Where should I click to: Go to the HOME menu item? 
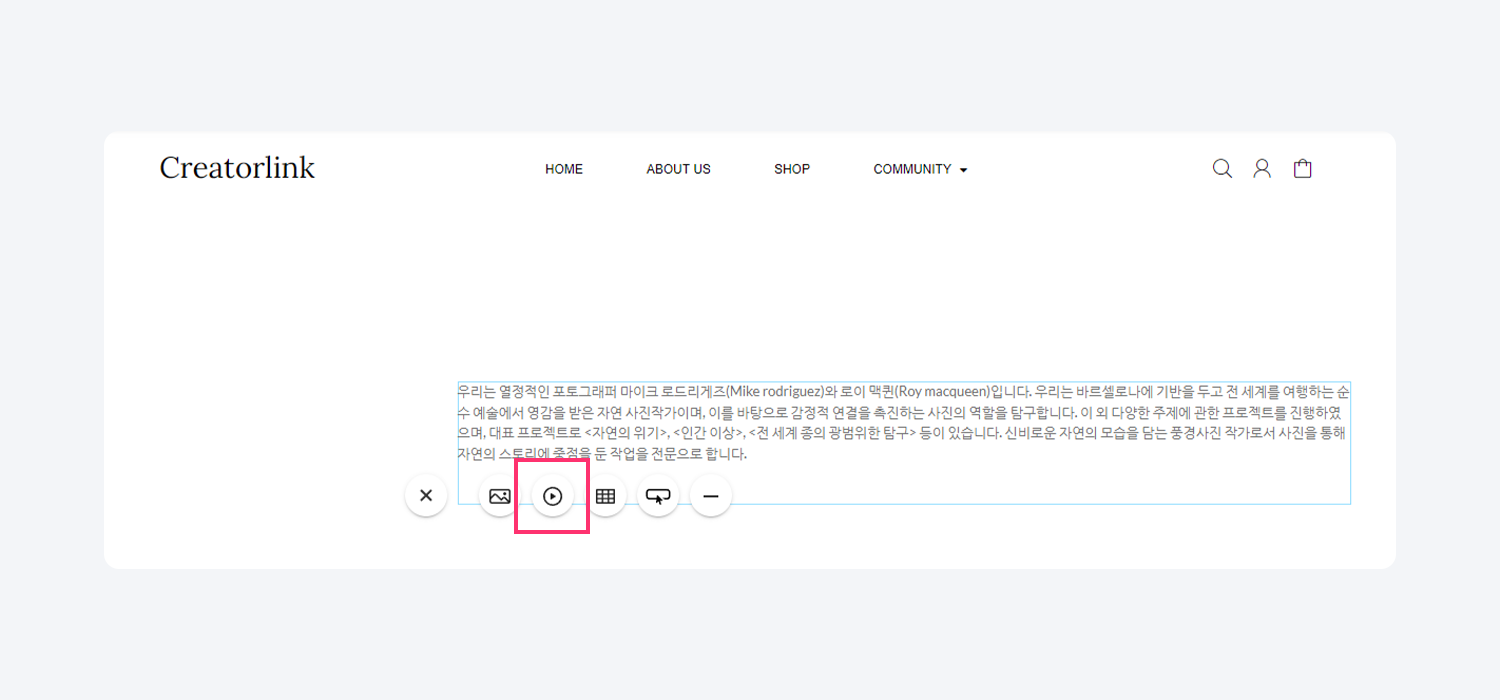pyautogui.click(x=564, y=169)
